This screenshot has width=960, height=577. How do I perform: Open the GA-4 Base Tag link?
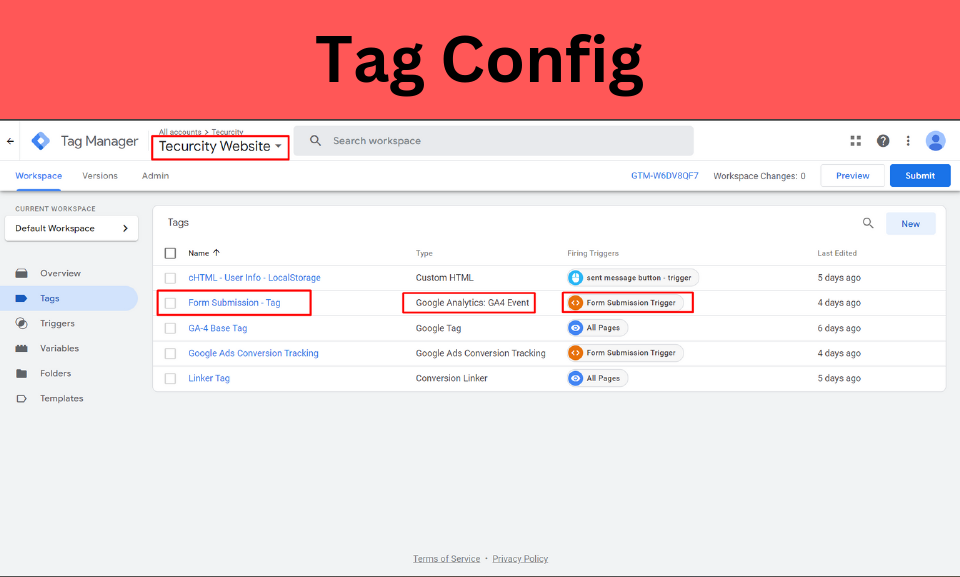[x=217, y=328]
